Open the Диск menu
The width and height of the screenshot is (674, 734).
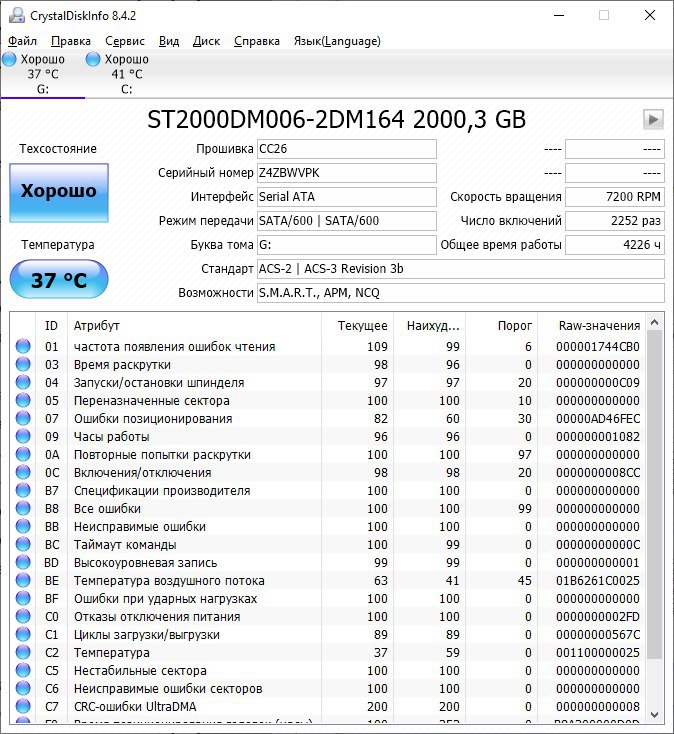[x=206, y=41]
